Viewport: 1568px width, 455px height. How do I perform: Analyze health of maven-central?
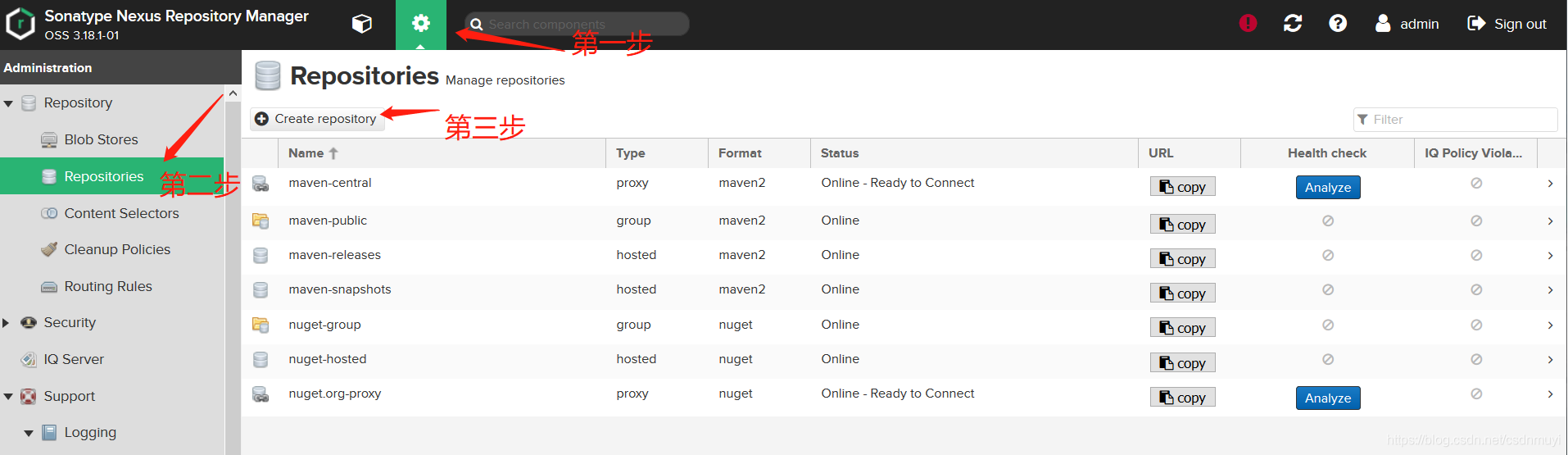[x=1328, y=188]
